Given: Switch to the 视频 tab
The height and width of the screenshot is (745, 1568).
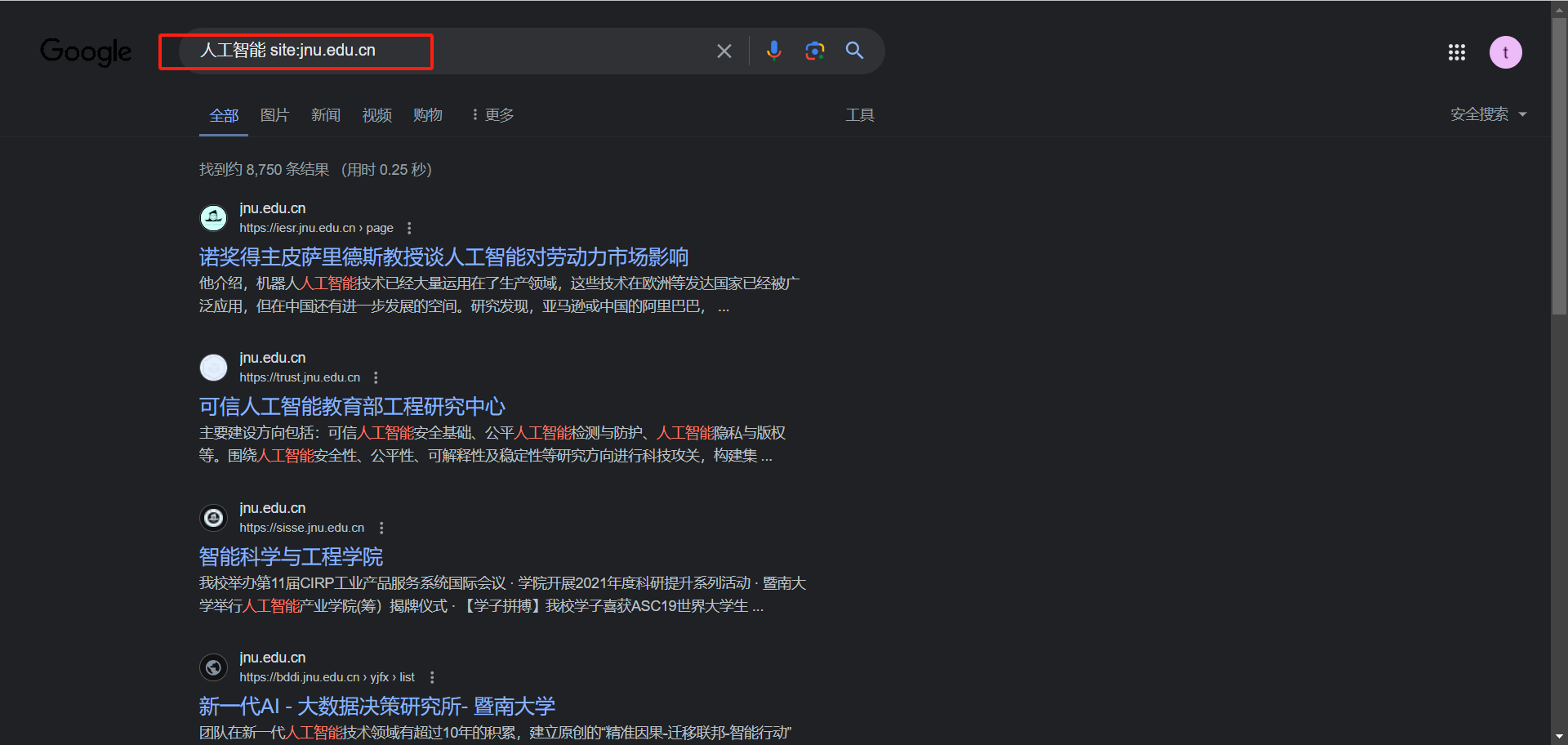Looking at the screenshot, I should click(376, 115).
